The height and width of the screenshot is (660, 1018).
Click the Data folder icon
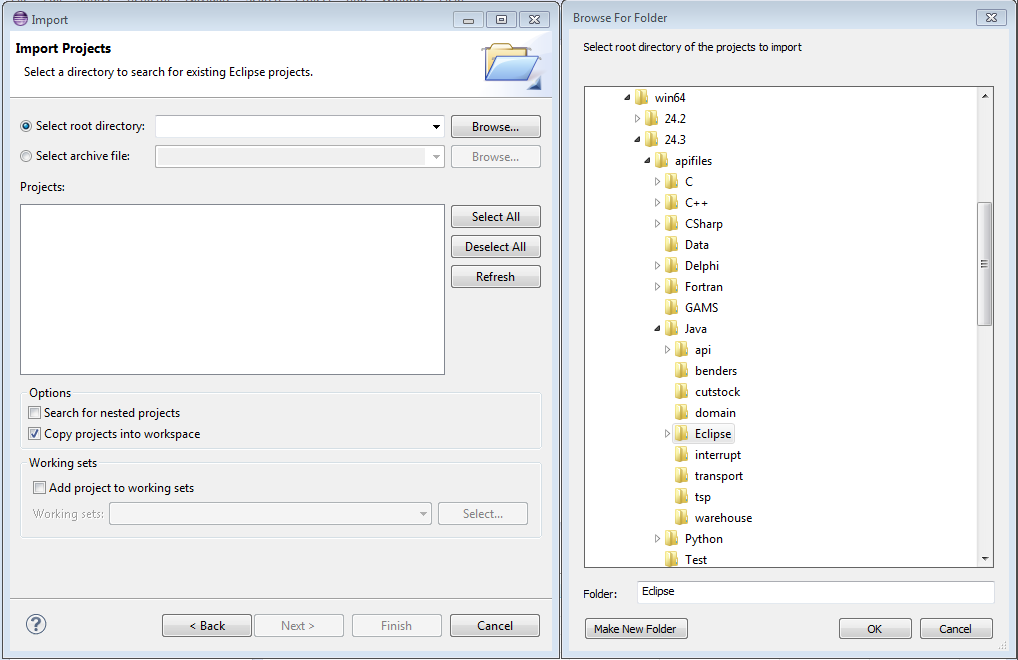(672, 245)
